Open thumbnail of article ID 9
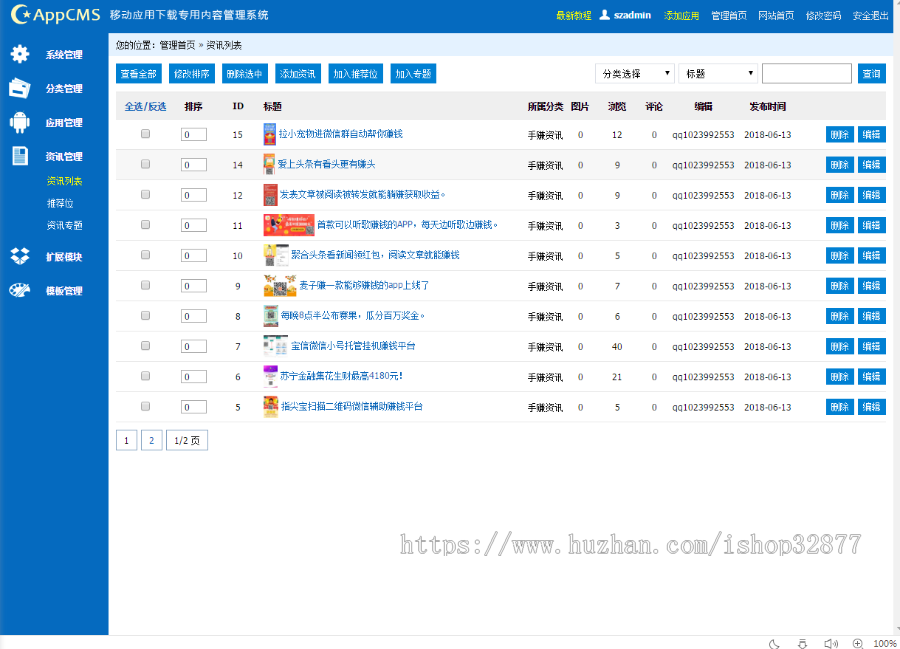 click(280, 285)
